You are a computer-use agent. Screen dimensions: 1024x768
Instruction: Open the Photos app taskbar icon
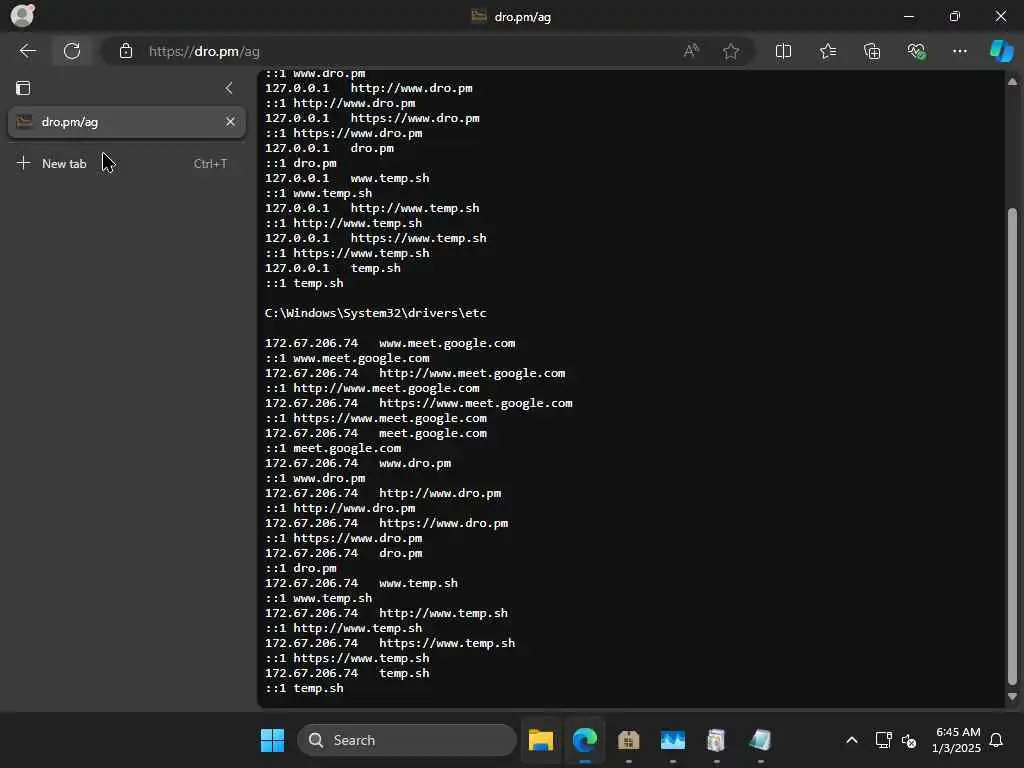pos(673,740)
